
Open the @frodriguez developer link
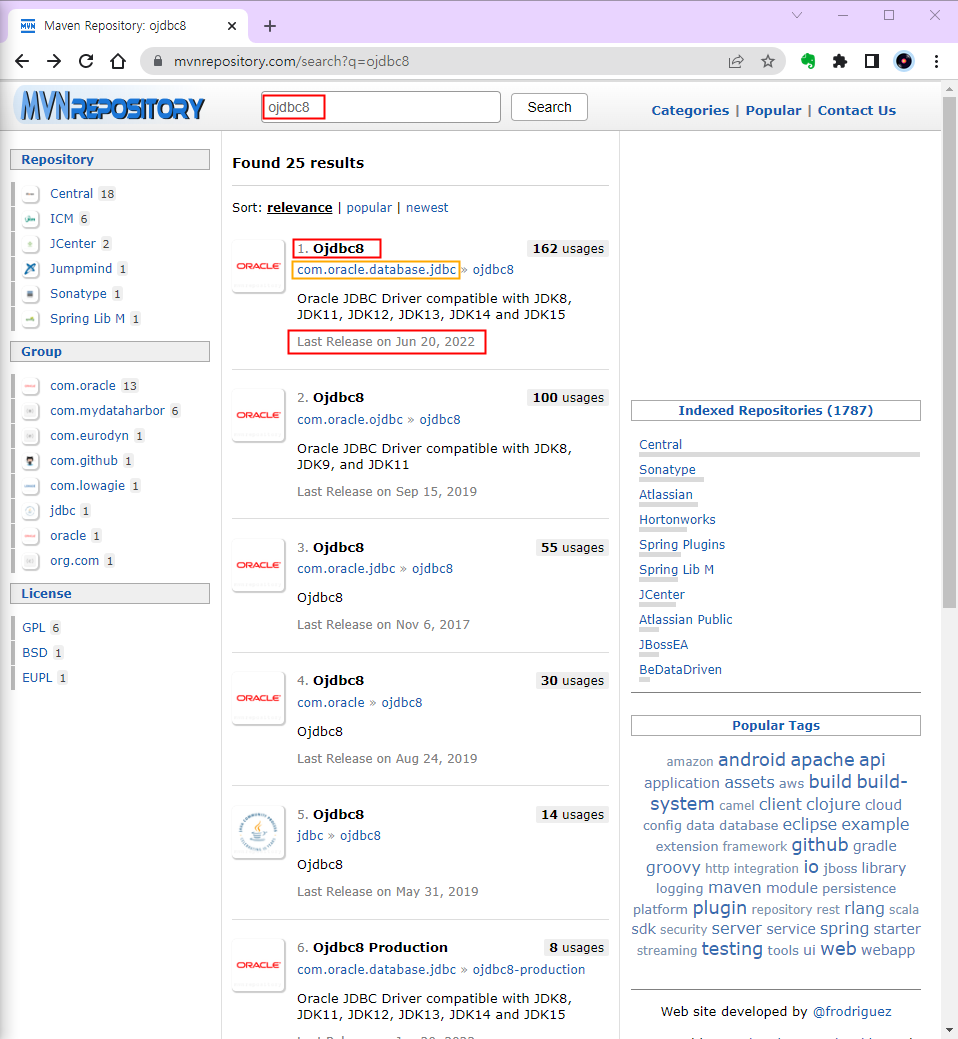pyautogui.click(x=852, y=1012)
